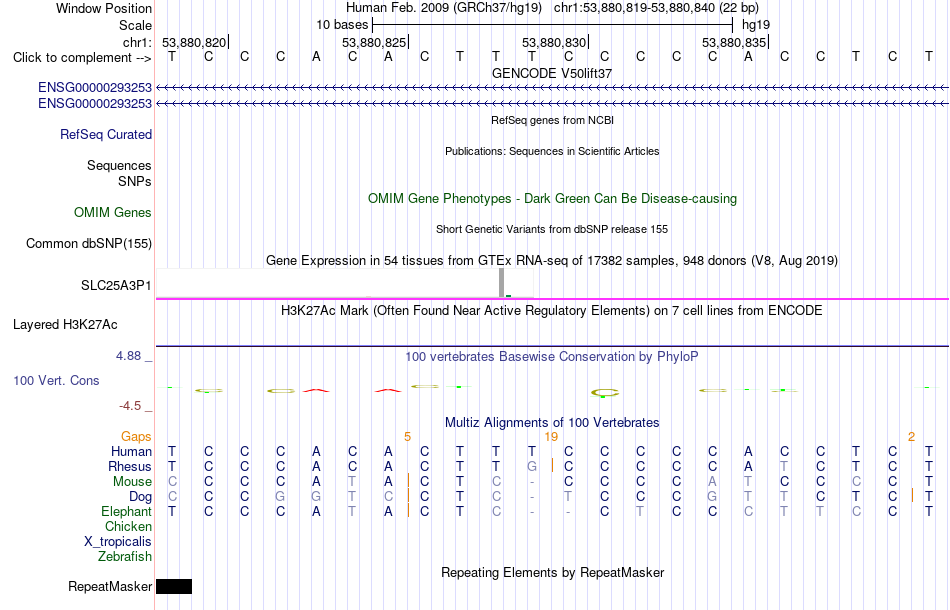Open the RefSeq Curated track label
Viewport: 950px width, 610px height.
[106, 134]
